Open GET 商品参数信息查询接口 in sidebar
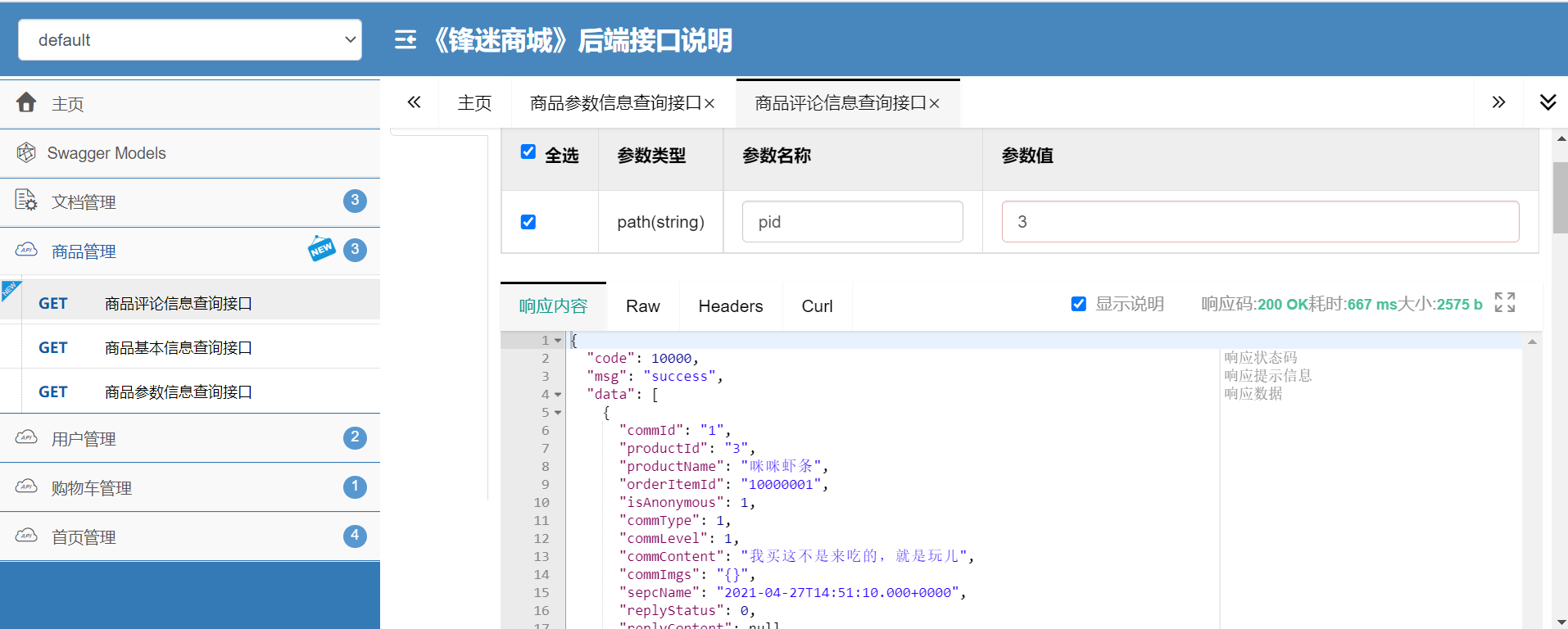Viewport: 1568px width, 629px height. (x=190, y=391)
